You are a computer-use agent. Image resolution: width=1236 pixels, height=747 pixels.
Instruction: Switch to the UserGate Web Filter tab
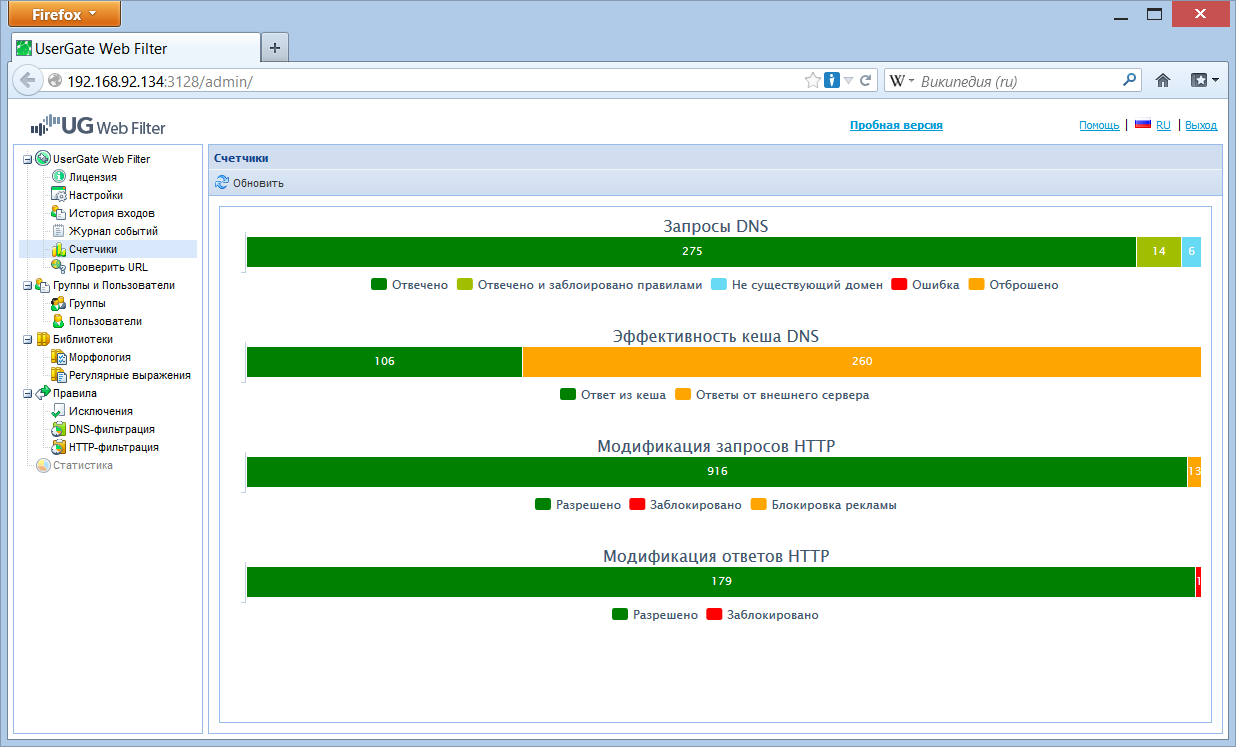click(135, 48)
